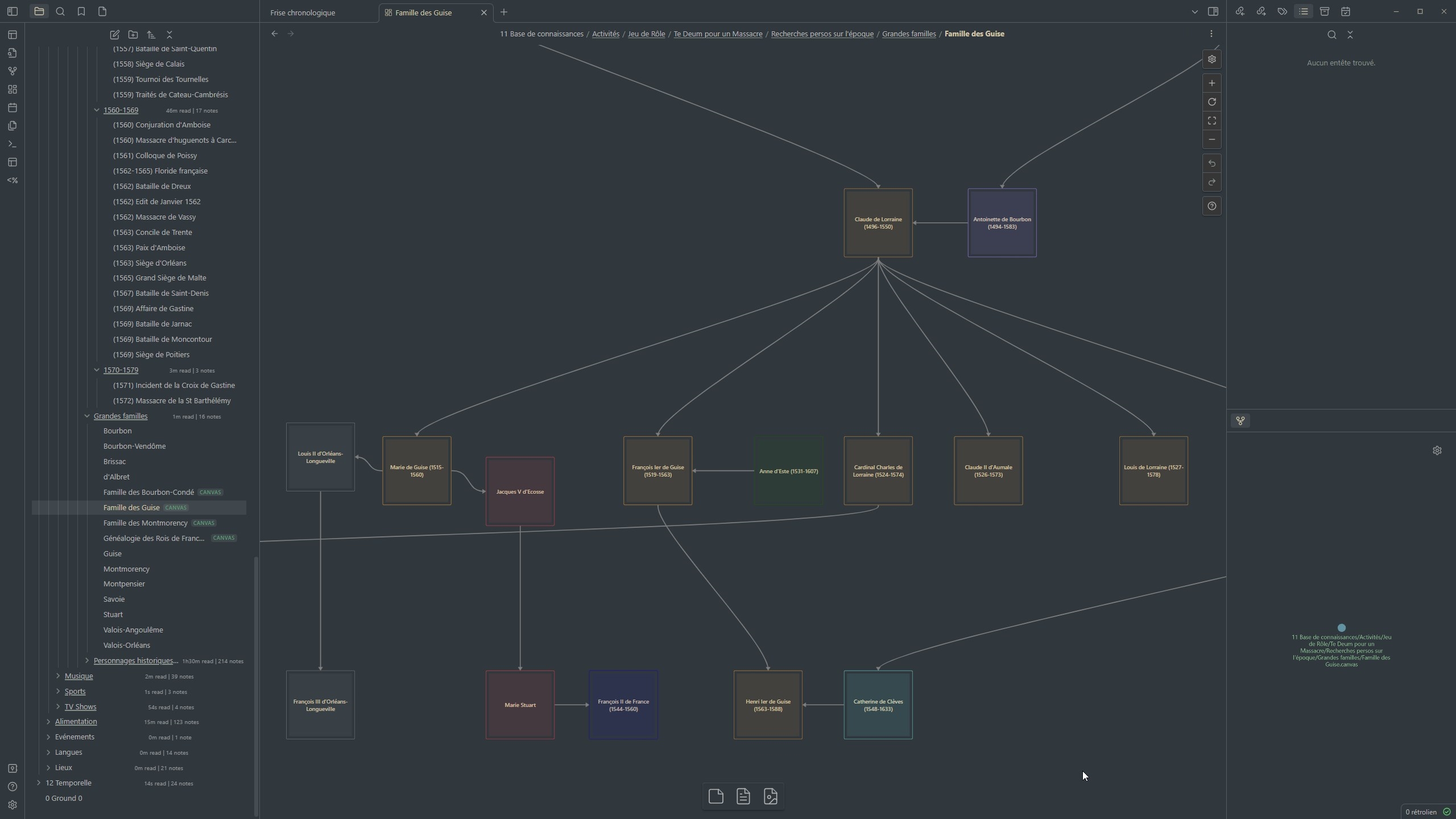Open canvas help button
The width and height of the screenshot is (1456, 819).
click(1211, 206)
